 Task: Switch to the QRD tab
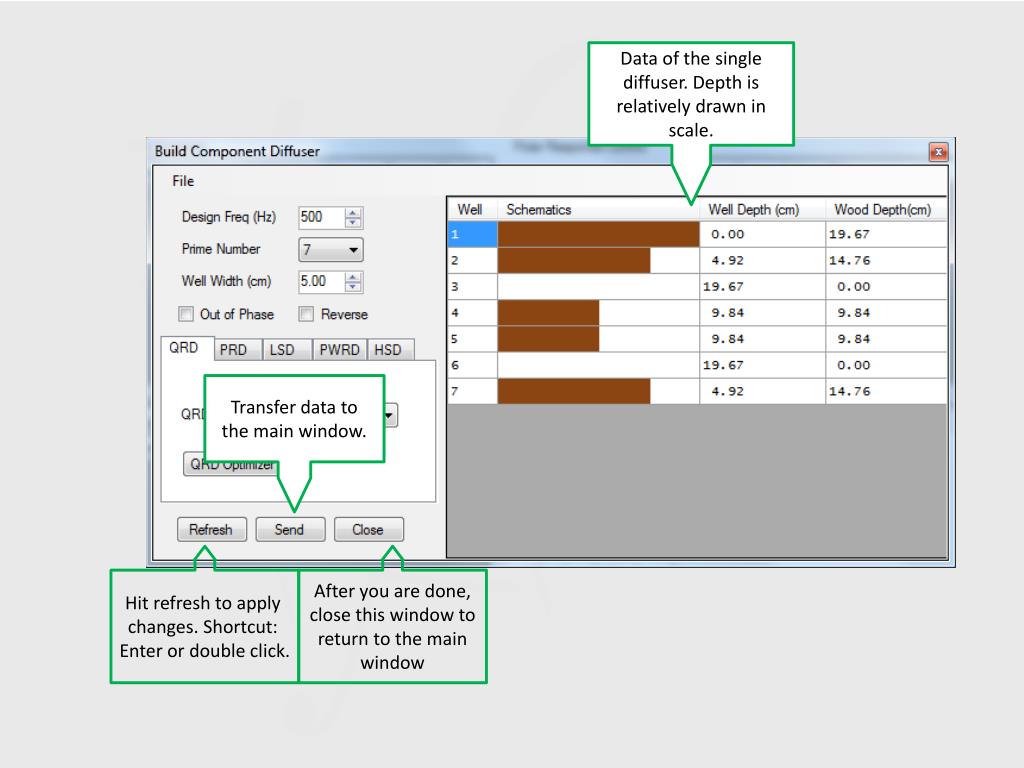click(187, 348)
